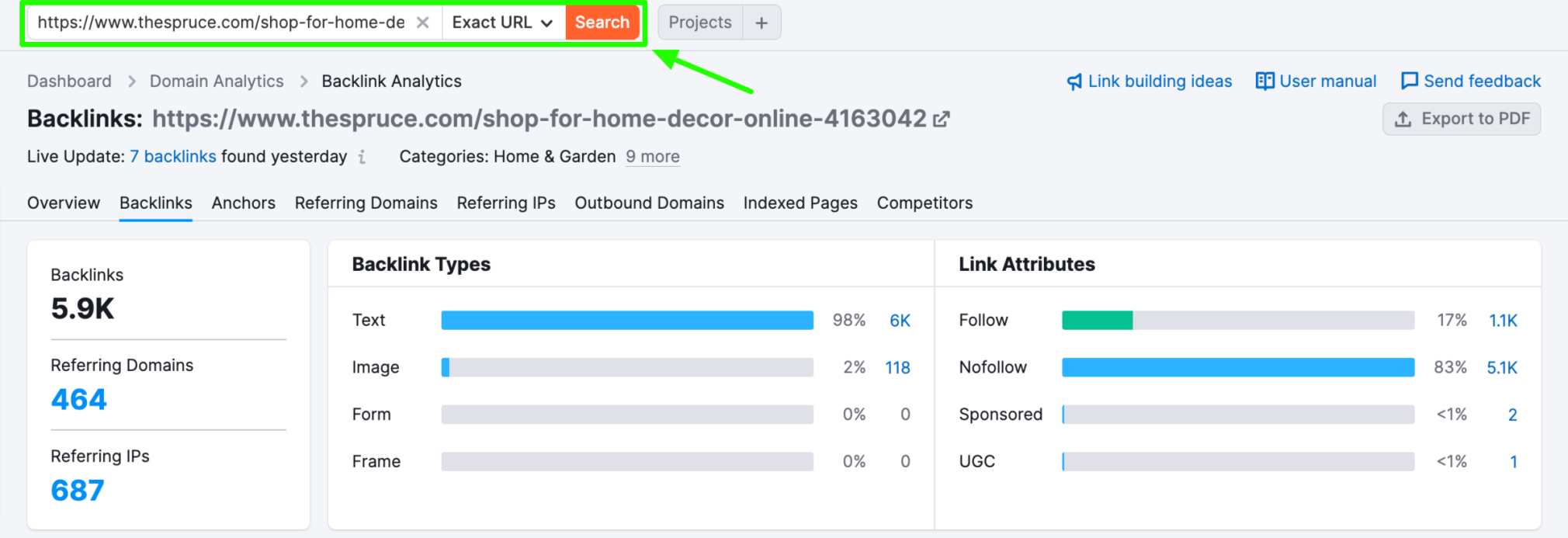Switch to the Competitors tab
The image size is (1568, 538).
click(924, 203)
